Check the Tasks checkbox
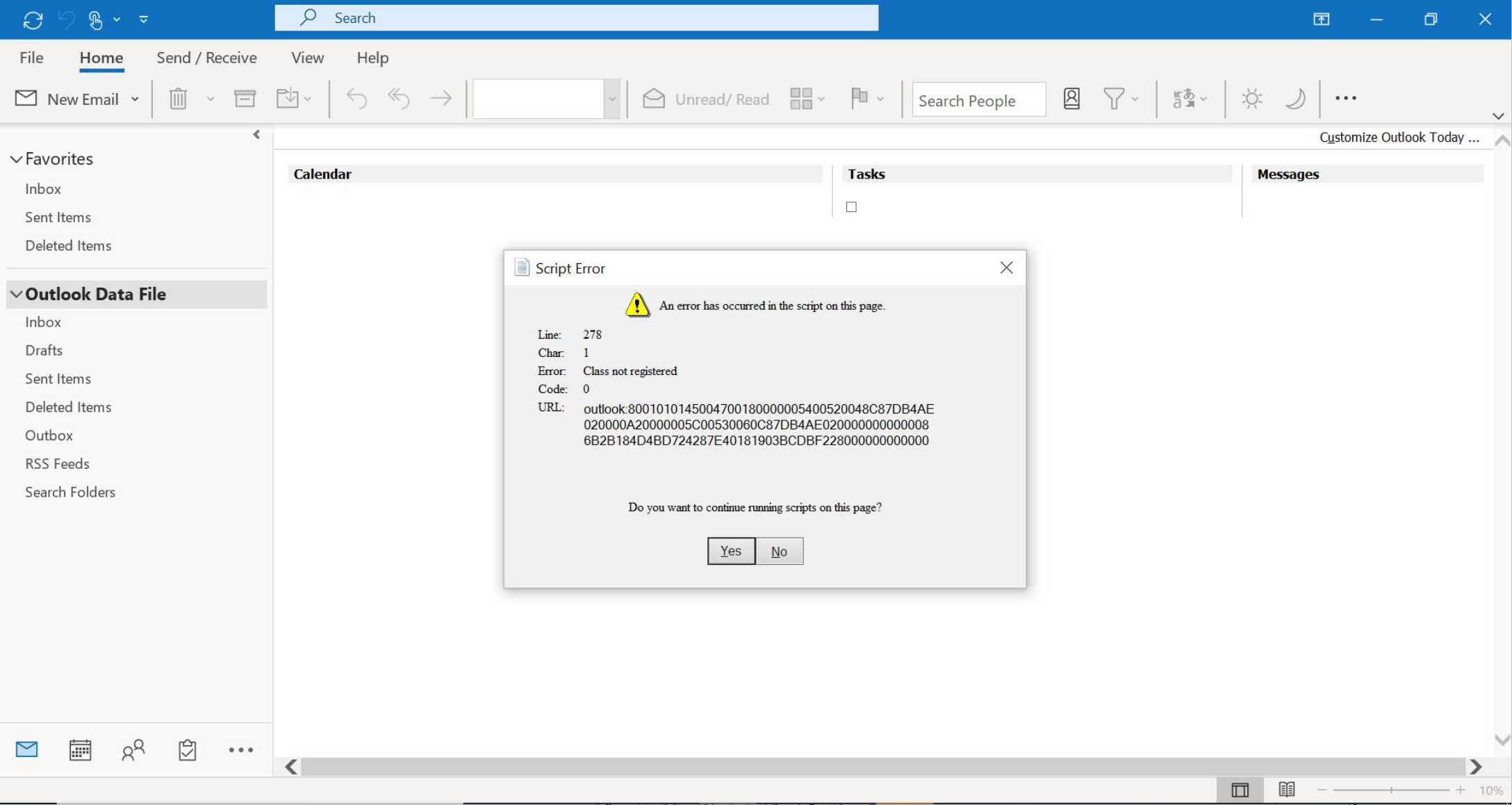 pyautogui.click(x=851, y=207)
